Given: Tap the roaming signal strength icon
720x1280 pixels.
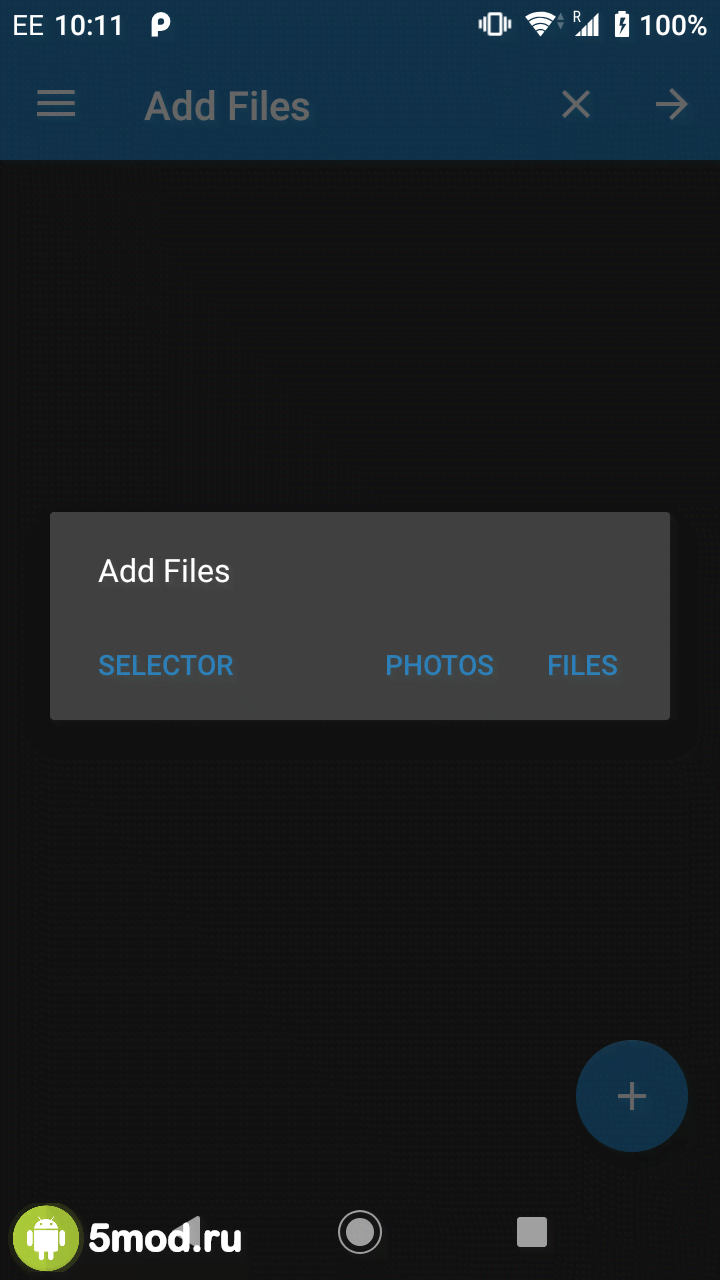Looking at the screenshot, I should [586, 24].
